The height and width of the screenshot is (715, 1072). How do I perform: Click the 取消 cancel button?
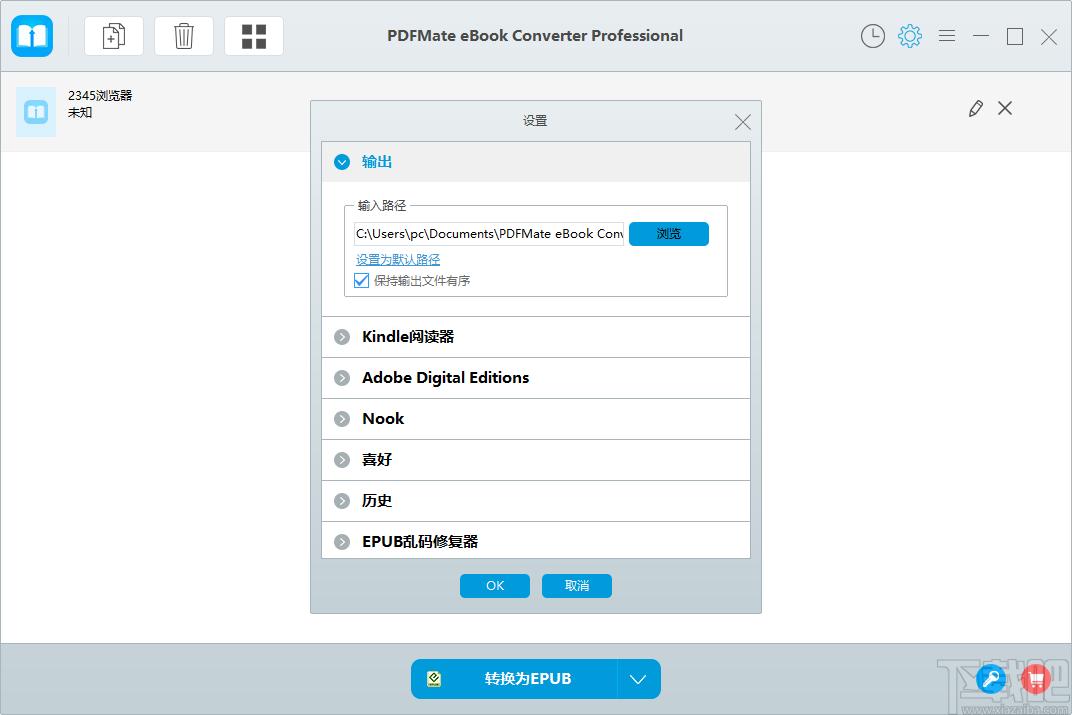(577, 586)
